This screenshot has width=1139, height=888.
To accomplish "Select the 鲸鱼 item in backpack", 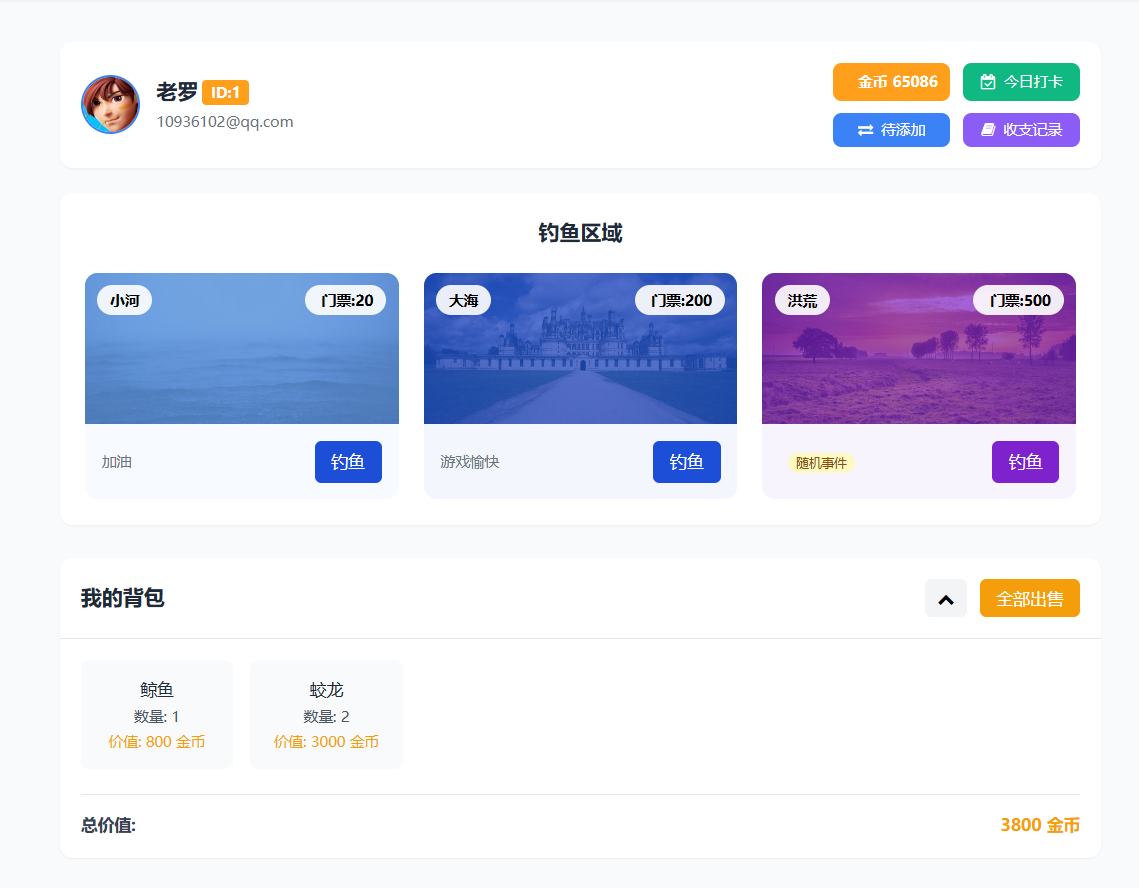I will pyautogui.click(x=157, y=714).
